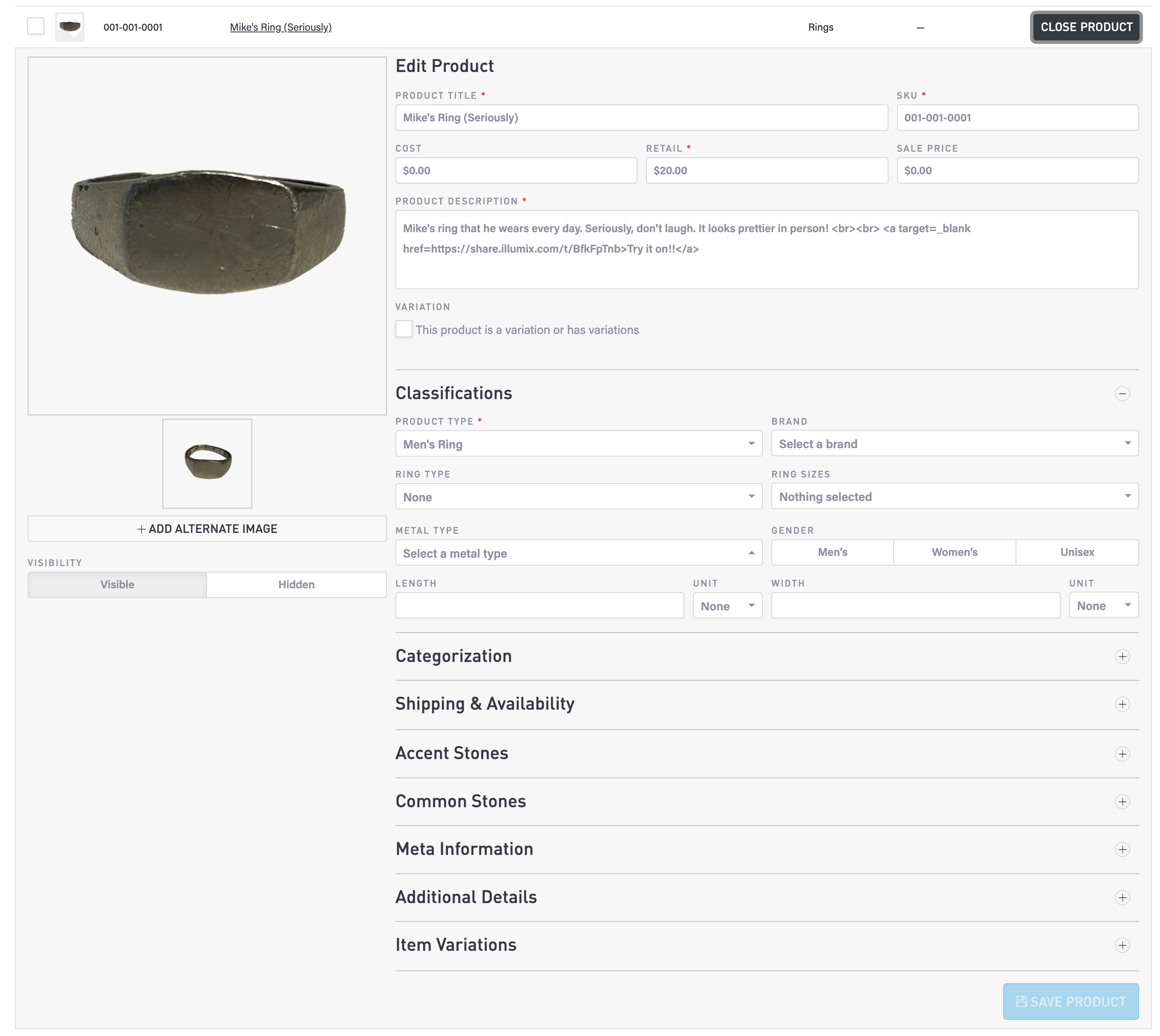Set visibility to Hidden

point(296,584)
